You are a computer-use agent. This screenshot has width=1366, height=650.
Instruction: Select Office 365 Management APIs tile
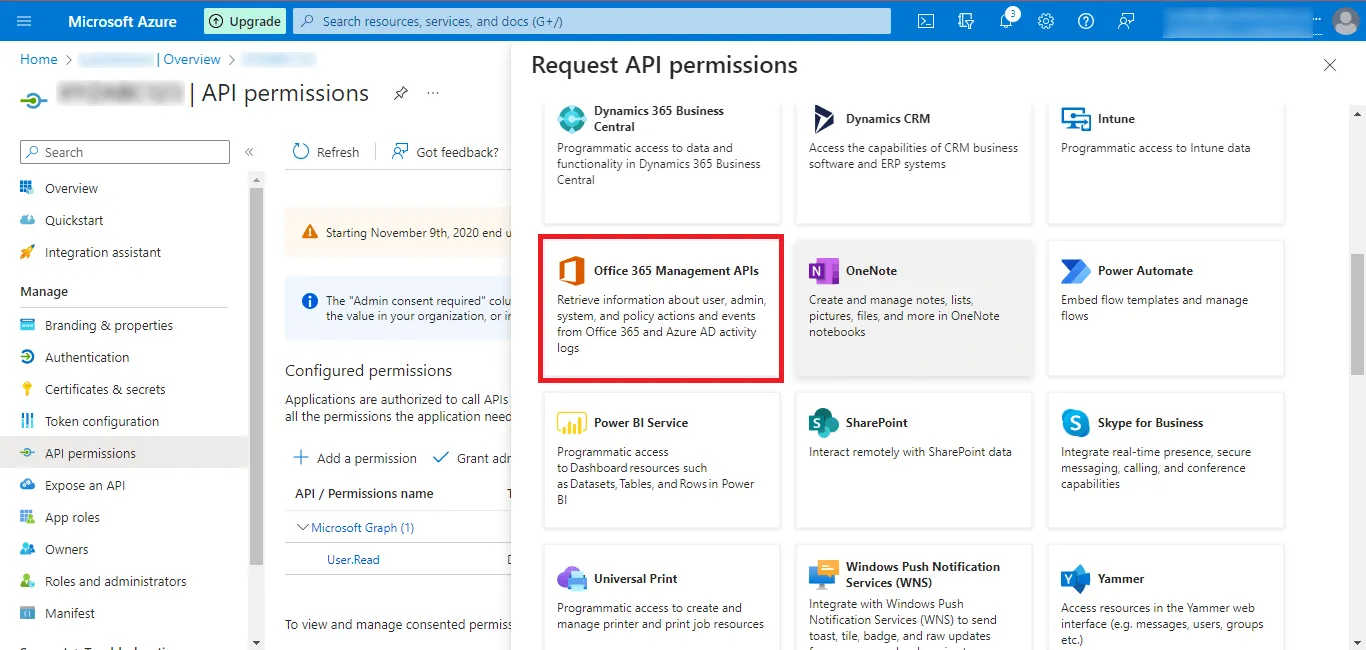[x=660, y=308]
